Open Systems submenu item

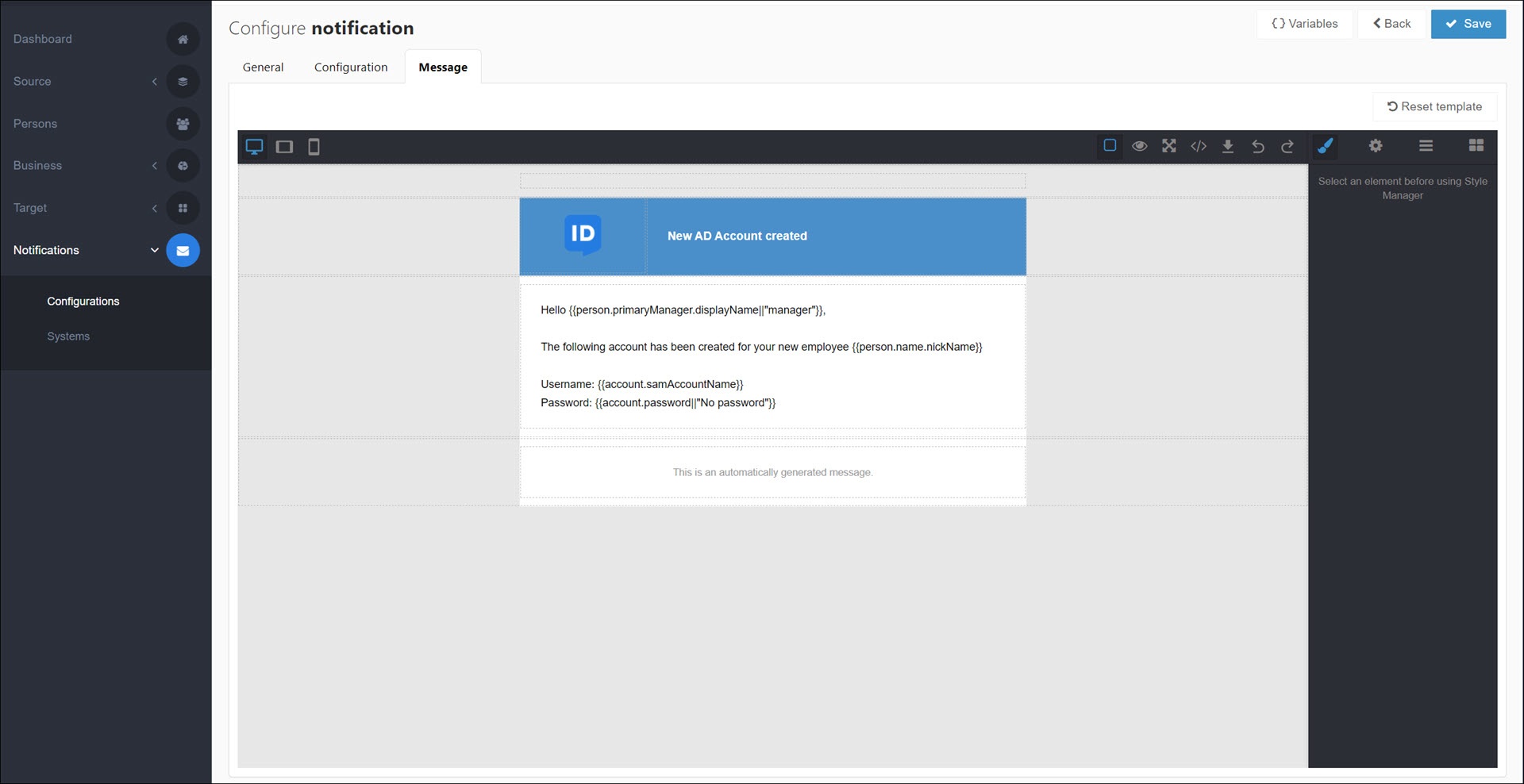68,336
